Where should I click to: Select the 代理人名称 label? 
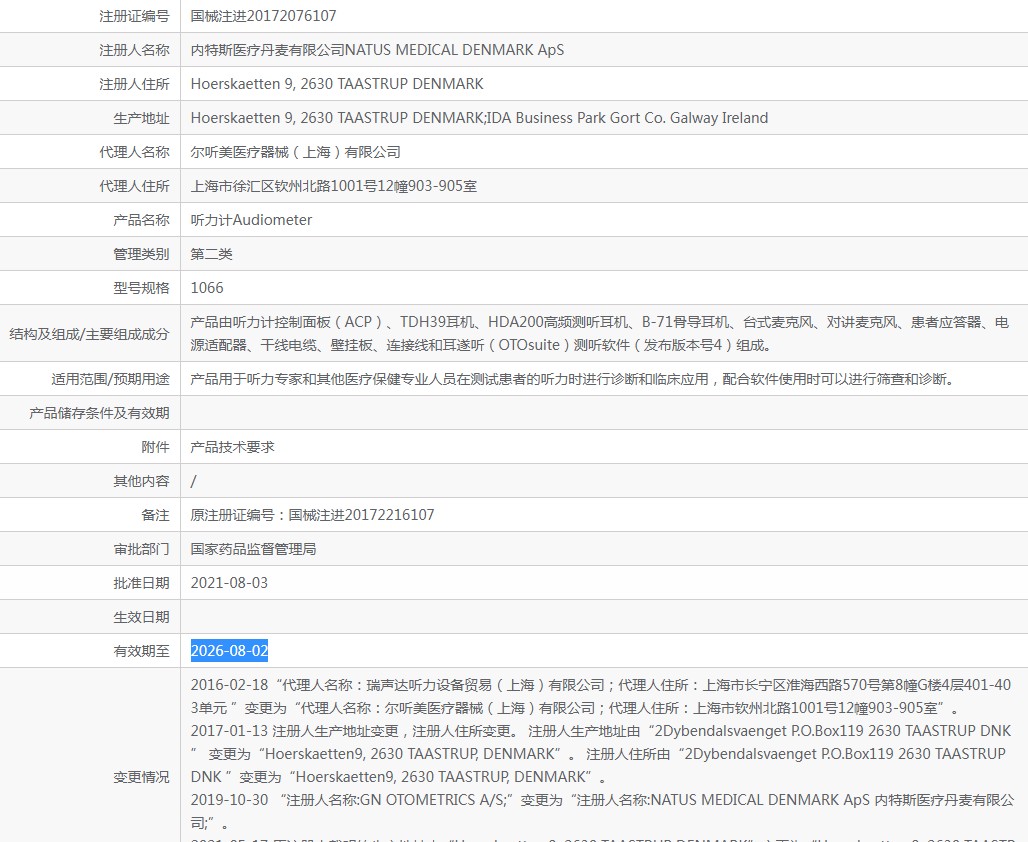point(134,152)
